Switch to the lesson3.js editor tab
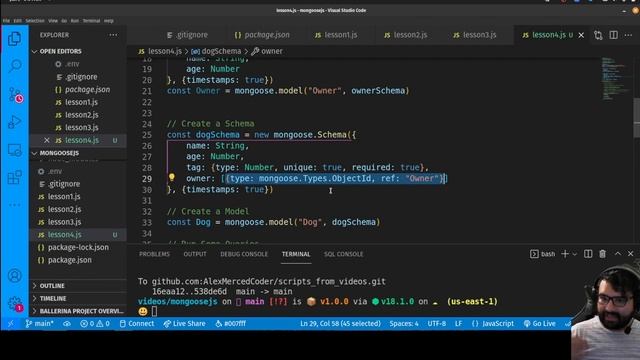Viewport: 640px width, 360px height. coord(475,35)
